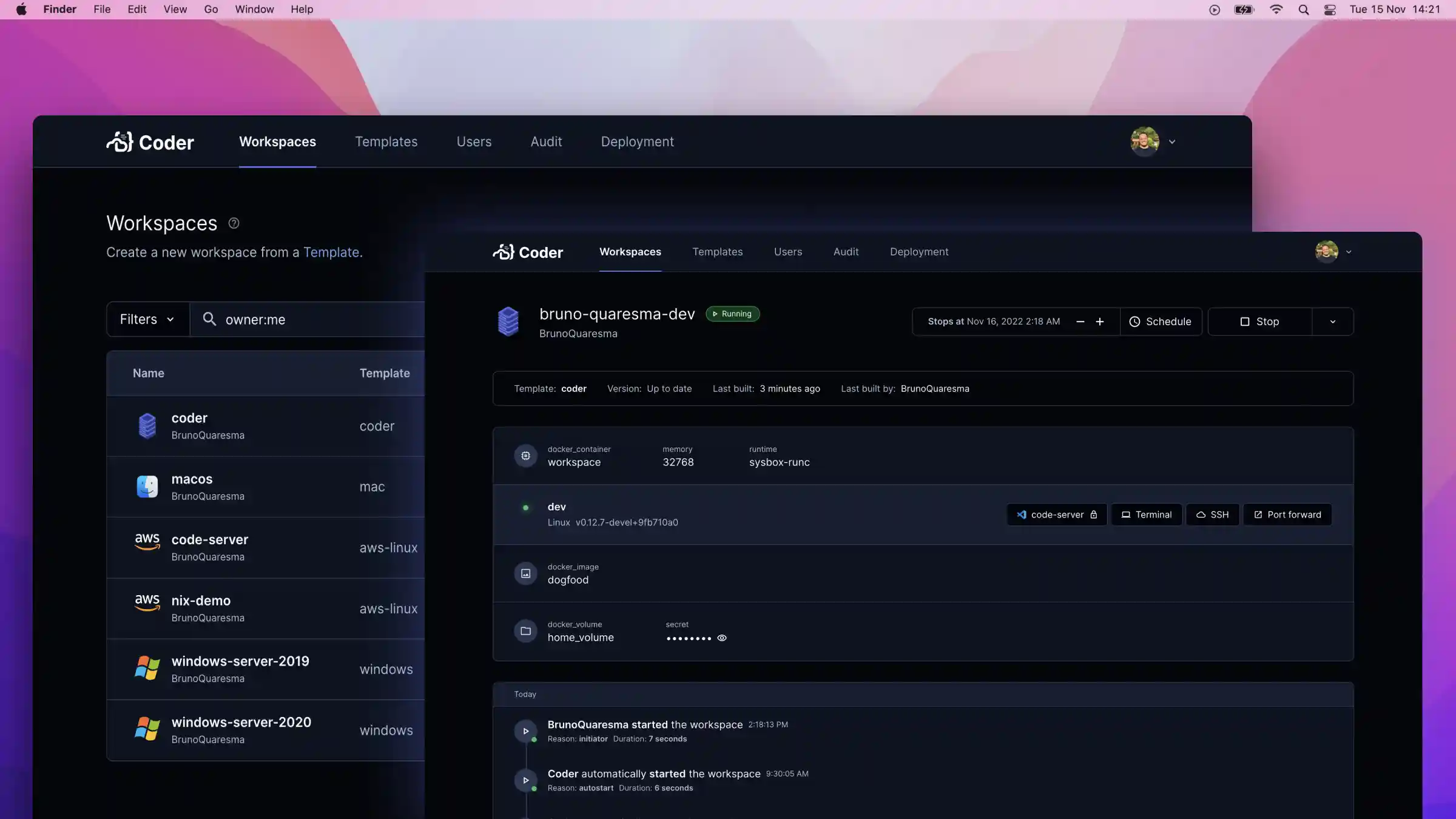
Task: Stop the bruno-quaresma-dev workspace
Action: pos(1259,322)
